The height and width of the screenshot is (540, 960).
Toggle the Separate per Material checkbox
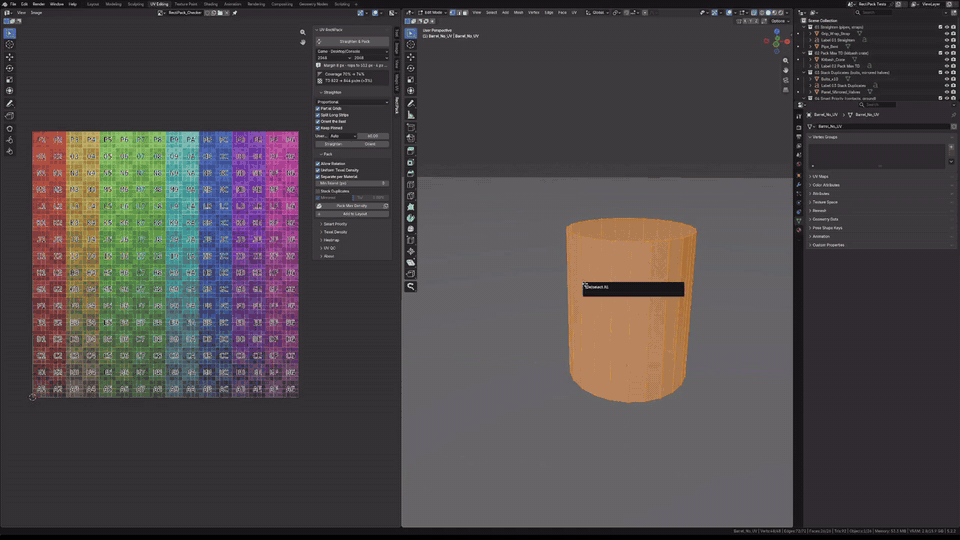click(x=318, y=176)
